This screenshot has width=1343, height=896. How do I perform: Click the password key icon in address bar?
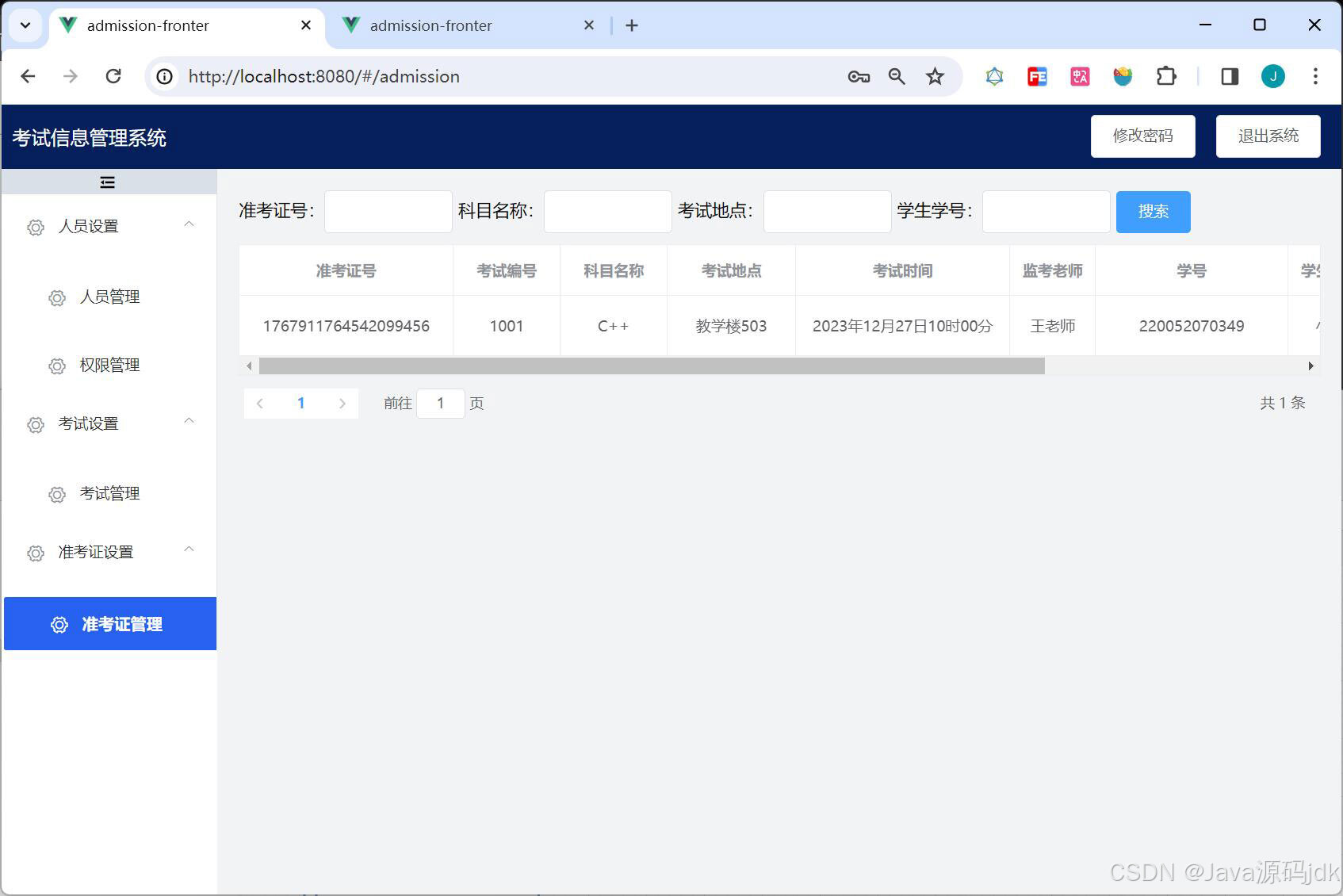[858, 76]
